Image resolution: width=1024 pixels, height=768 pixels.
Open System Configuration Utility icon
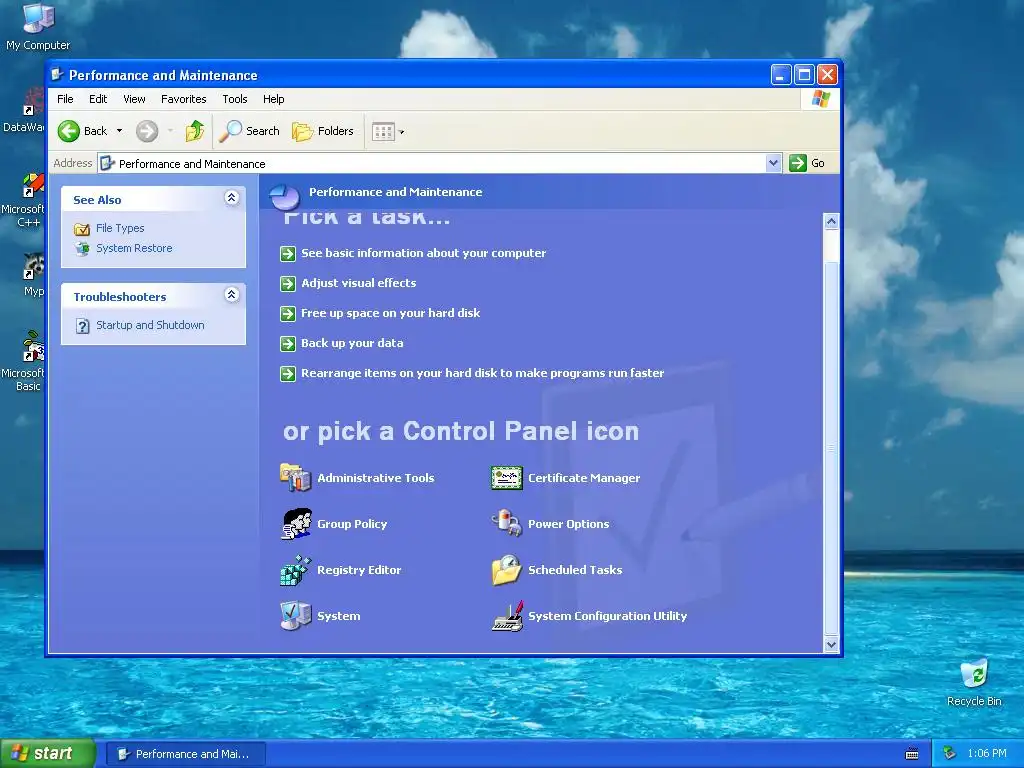tap(507, 616)
